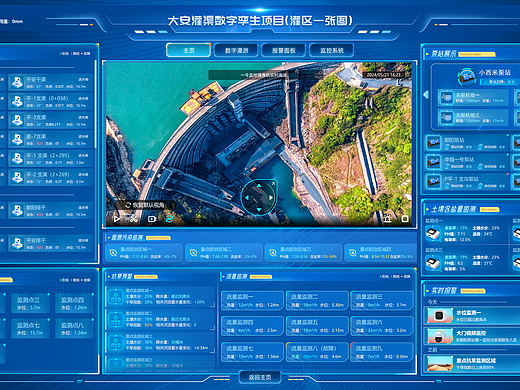520x390 pixels.
Task: Pan camera down with the down arrow
Action: [259, 210]
